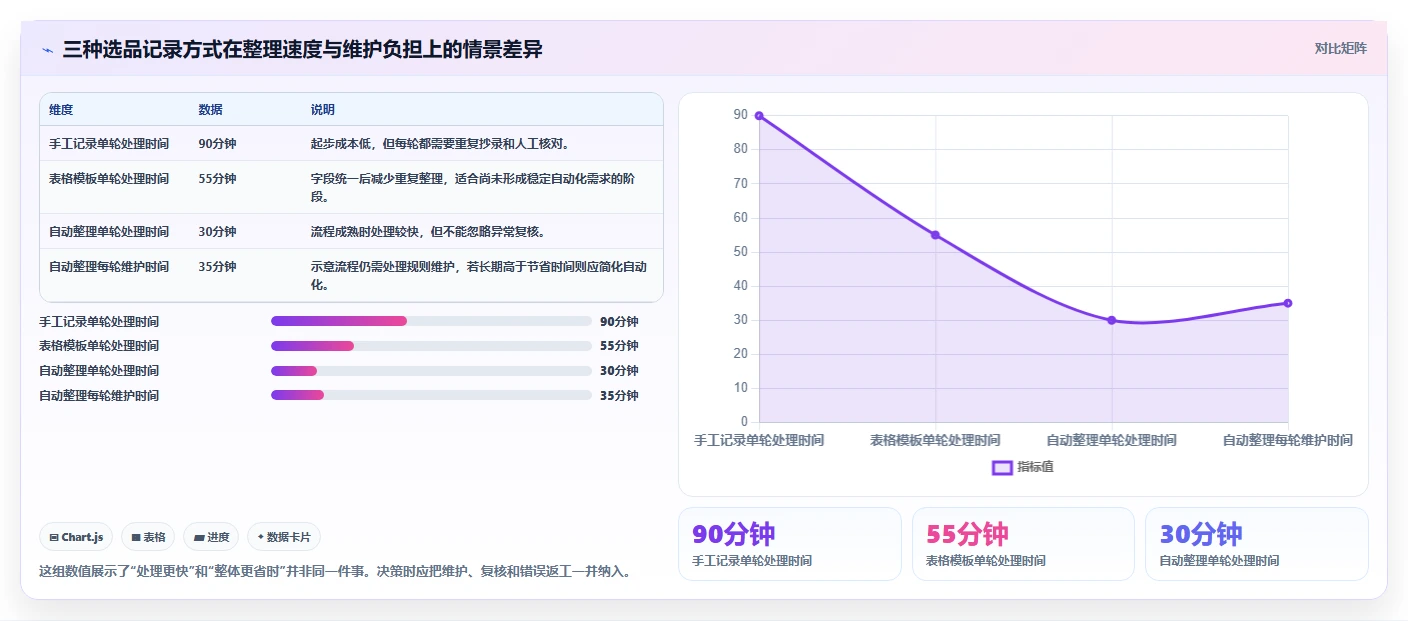Click the 35分钟 table value

217,267
